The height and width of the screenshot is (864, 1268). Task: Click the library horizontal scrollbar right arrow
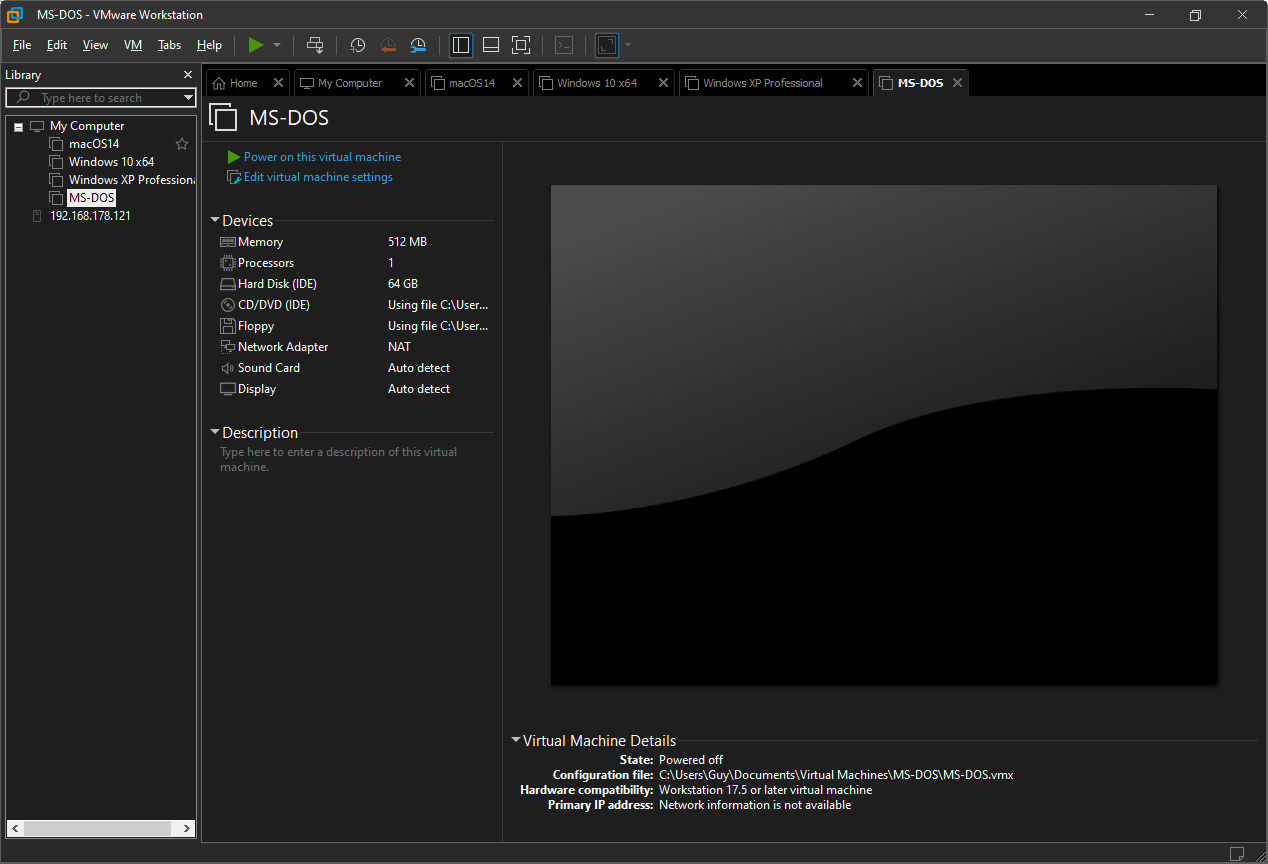point(187,829)
